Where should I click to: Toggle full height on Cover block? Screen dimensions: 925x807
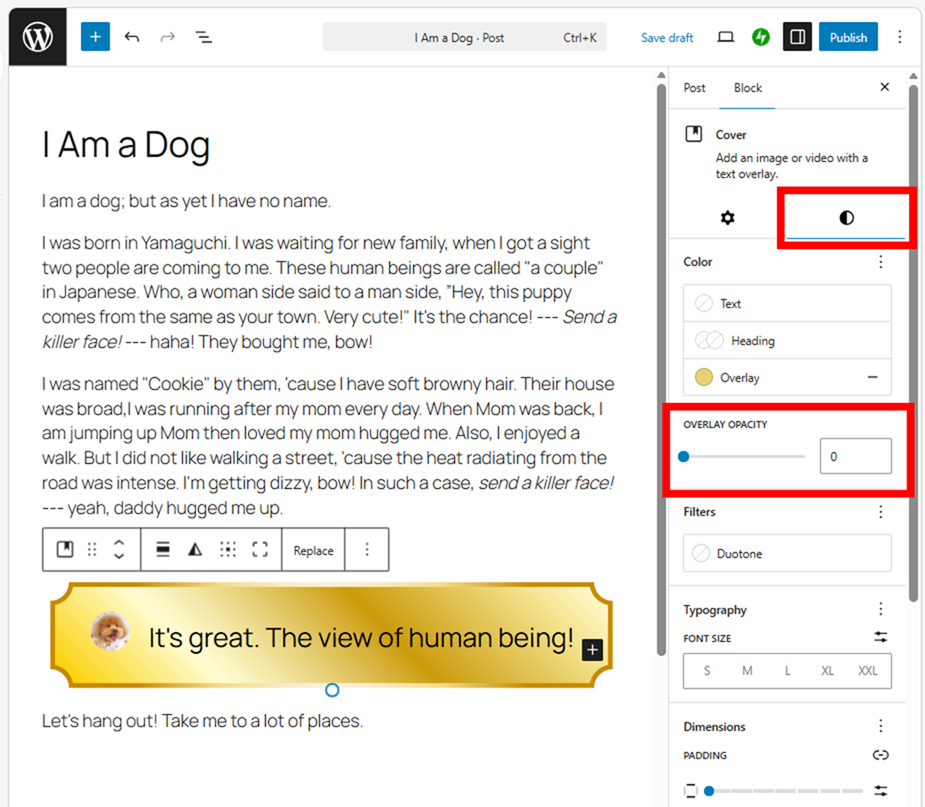pyautogui.click(x=260, y=549)
